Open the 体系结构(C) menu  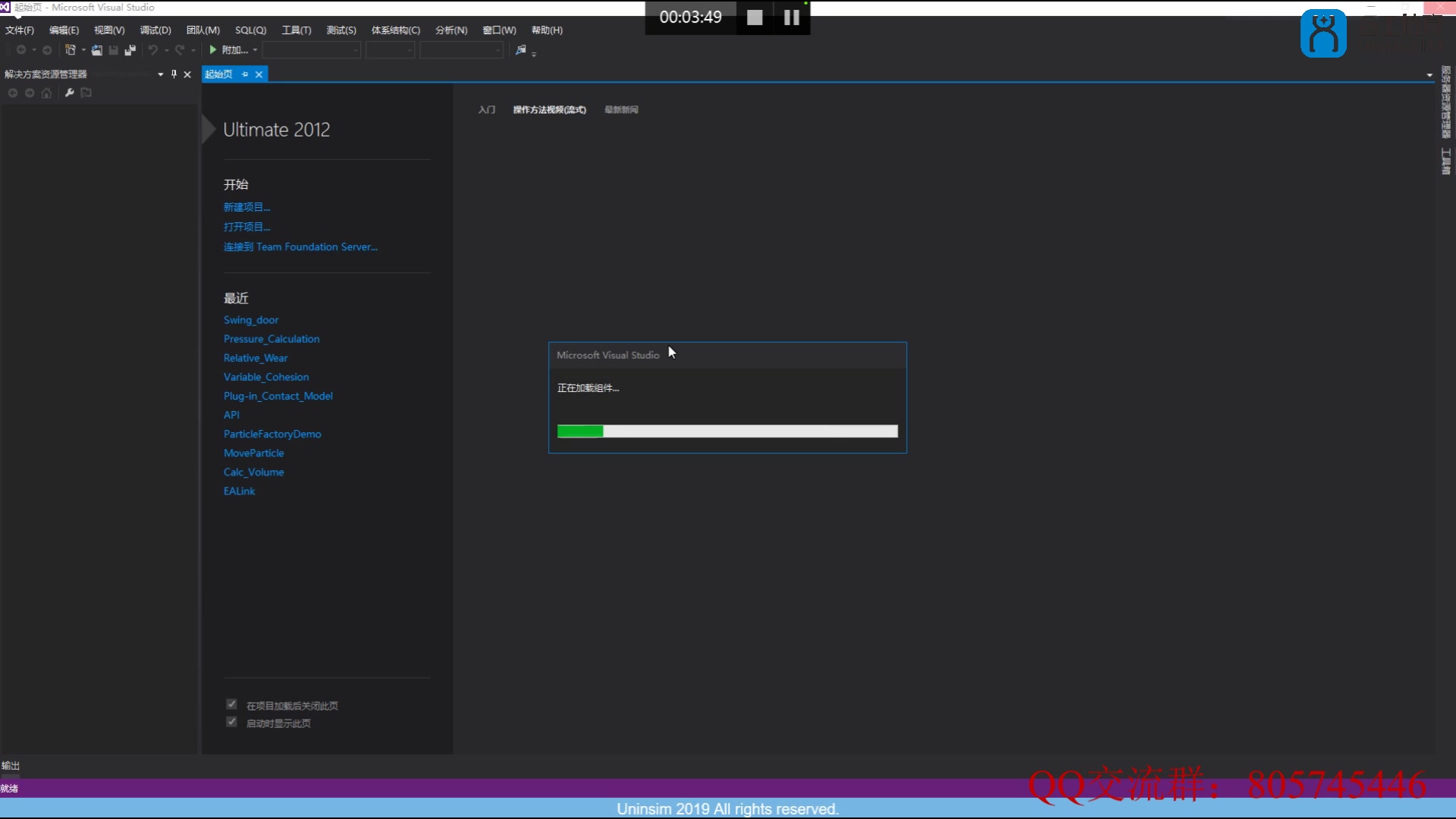(x=395, y=30)
